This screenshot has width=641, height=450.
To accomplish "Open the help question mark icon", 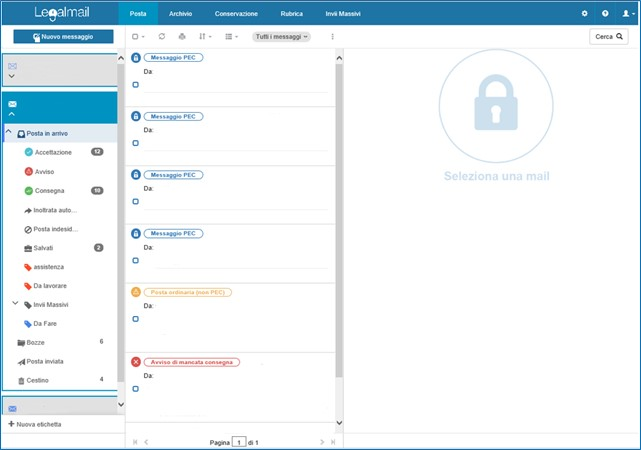I will click(605, 14).
